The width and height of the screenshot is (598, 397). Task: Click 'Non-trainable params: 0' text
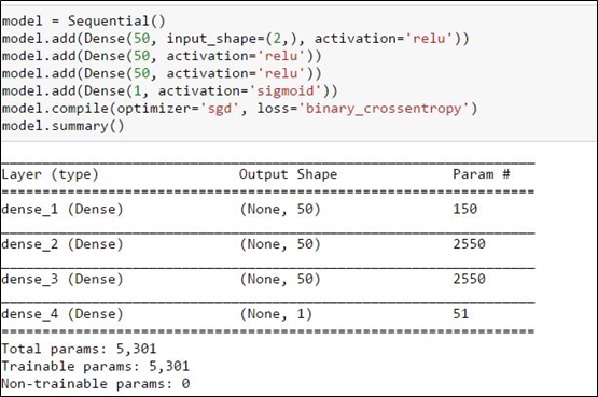pyautogui.click(x=95, y=384)
